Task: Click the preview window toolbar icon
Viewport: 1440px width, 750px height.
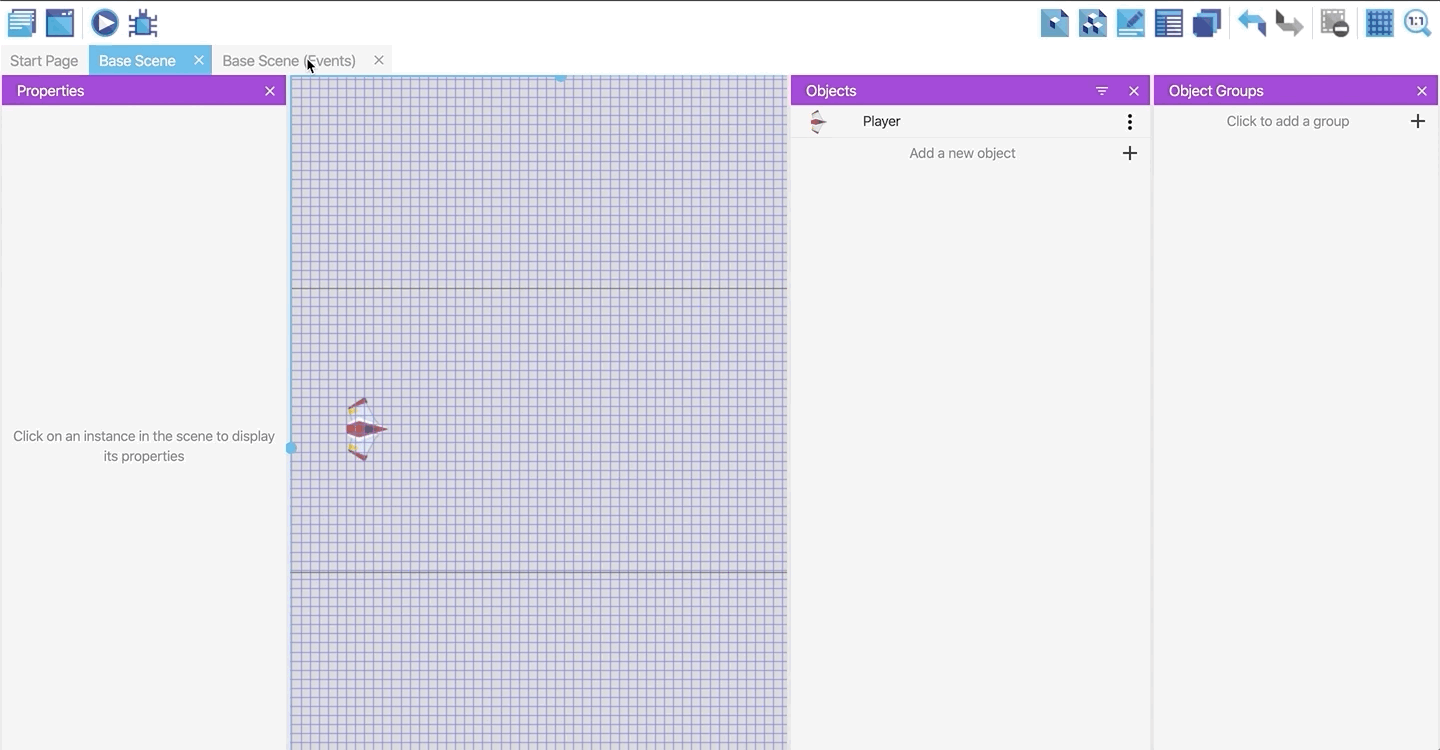Action: pos(60,22)
